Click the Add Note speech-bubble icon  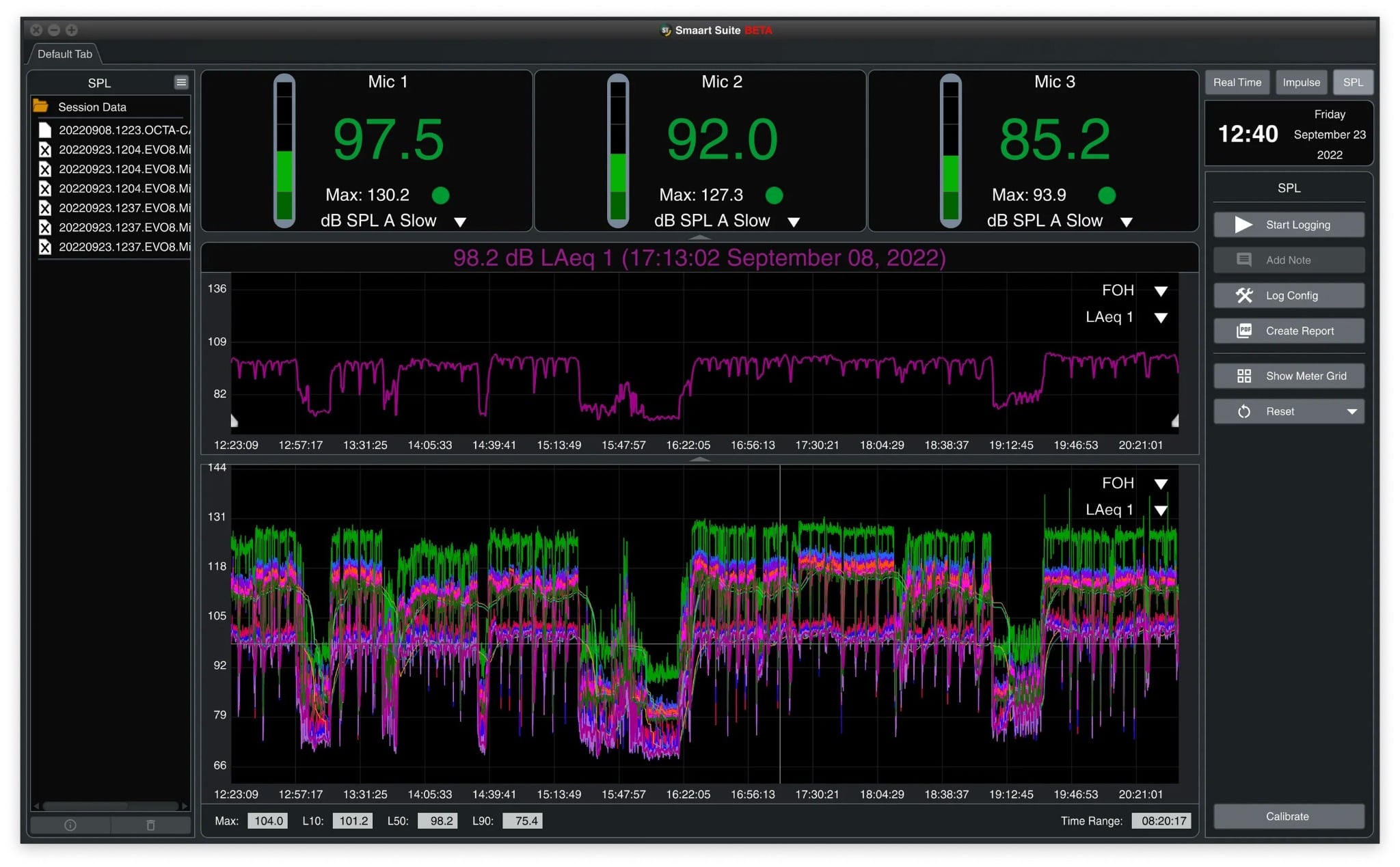[1244, 260]
